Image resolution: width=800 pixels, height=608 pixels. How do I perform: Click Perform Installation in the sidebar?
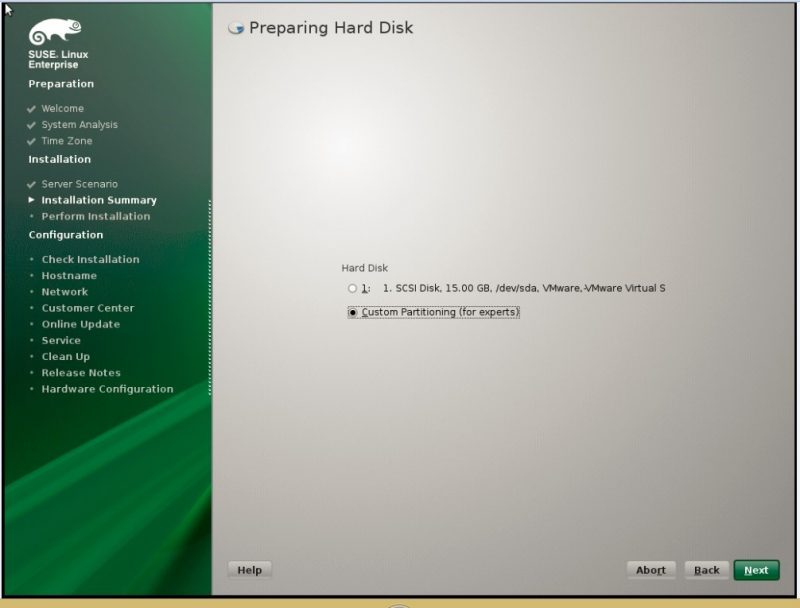[95, 216]
